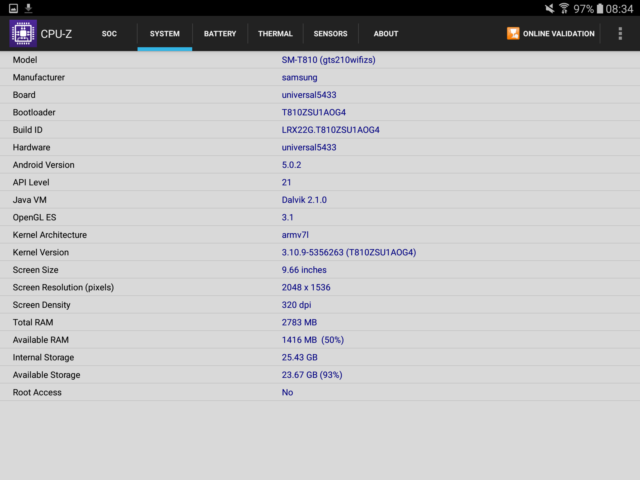Tap the Available RAM row label
The width and height of the screenshot is (640, 480).
tap(41, 340)
